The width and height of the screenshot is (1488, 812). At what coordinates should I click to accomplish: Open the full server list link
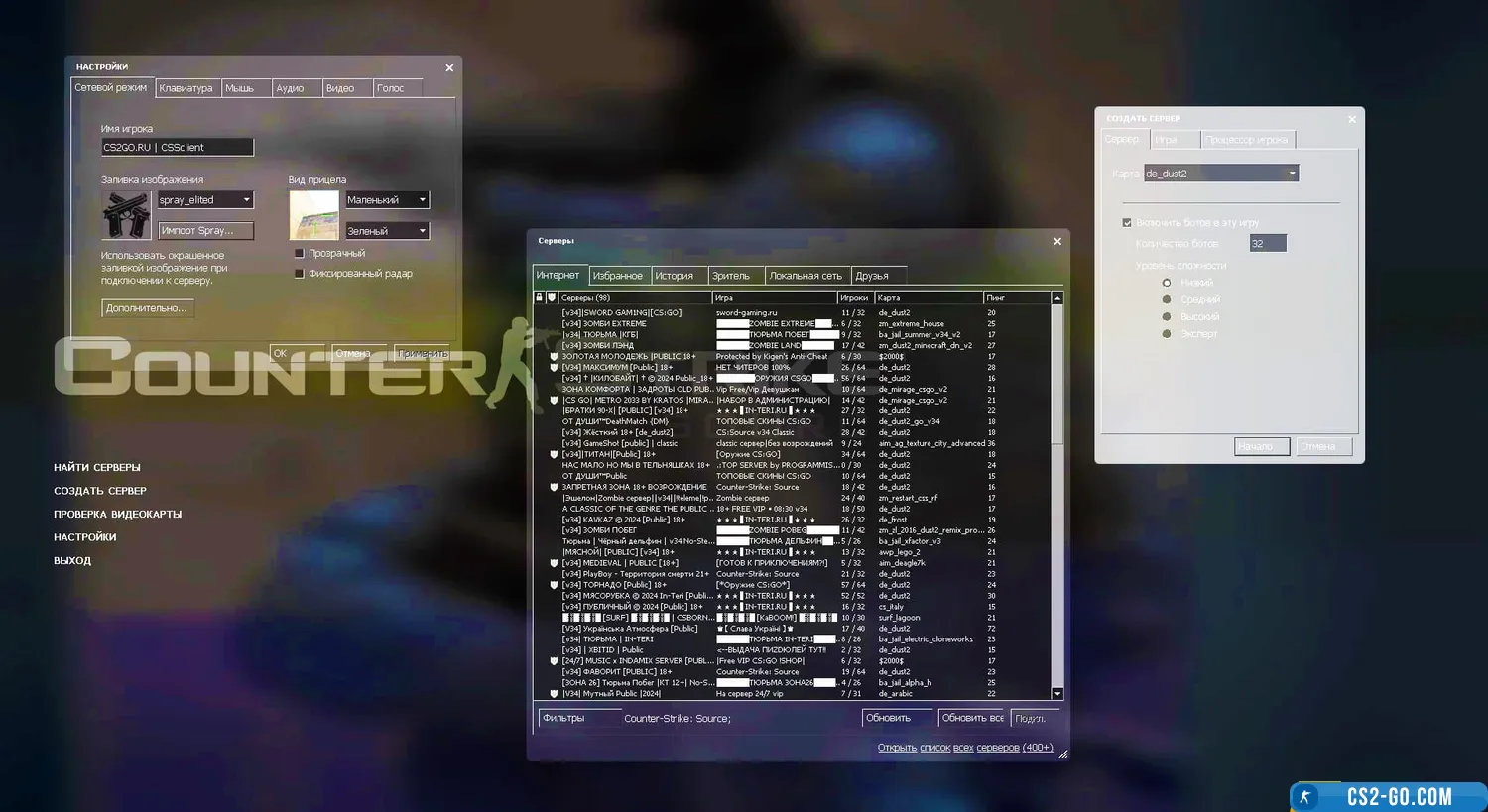[x=964, y=748]
